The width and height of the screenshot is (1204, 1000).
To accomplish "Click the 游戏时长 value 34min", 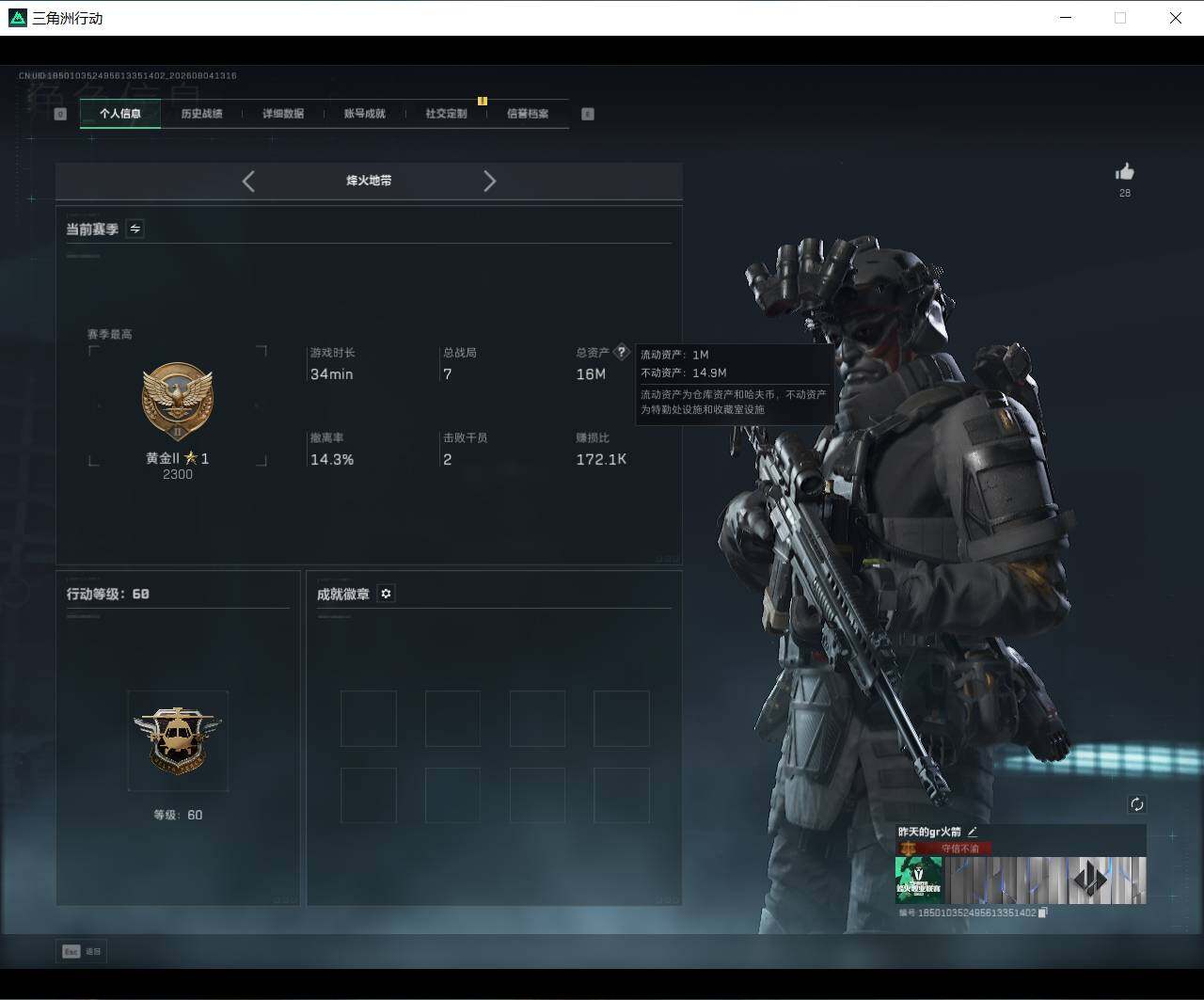I will (x=332, y=374).
